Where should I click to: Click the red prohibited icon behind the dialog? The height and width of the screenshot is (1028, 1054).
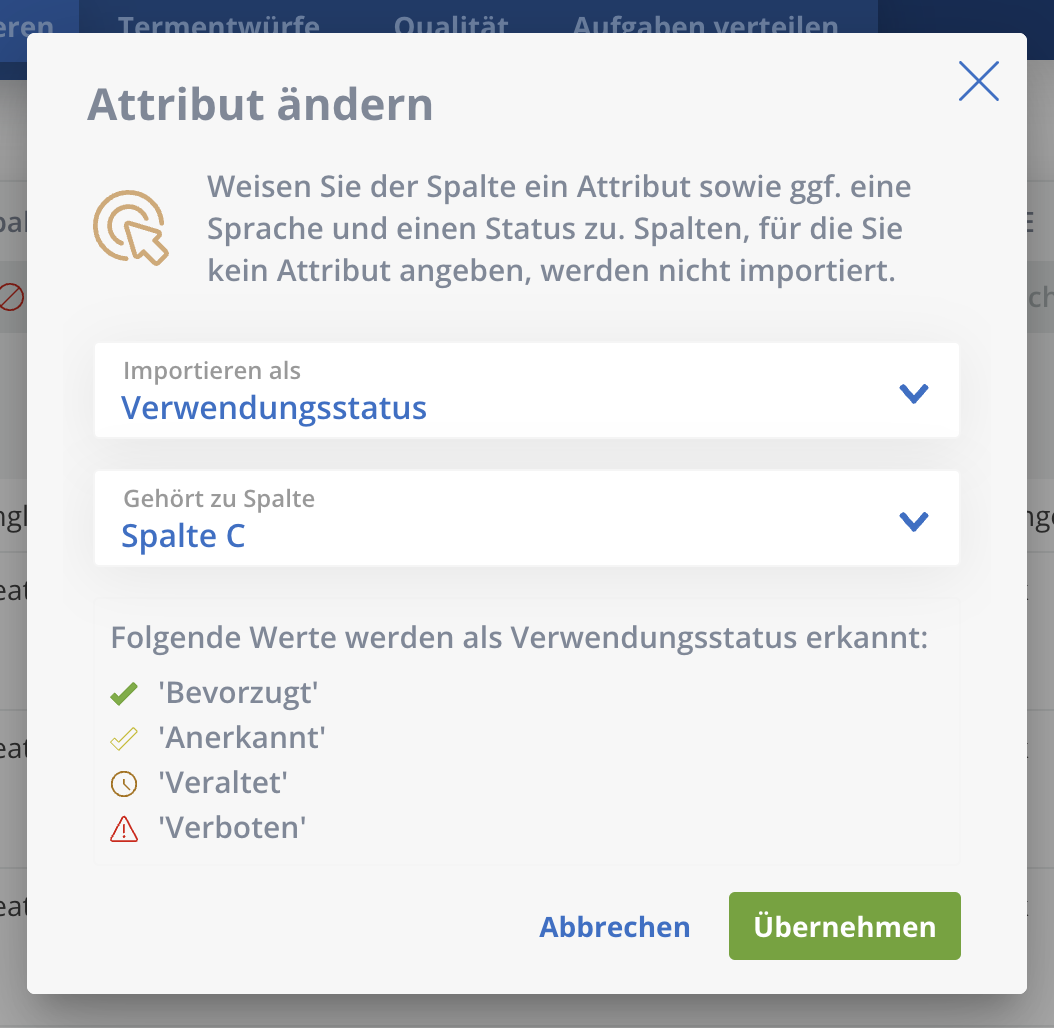pos(11,297)
